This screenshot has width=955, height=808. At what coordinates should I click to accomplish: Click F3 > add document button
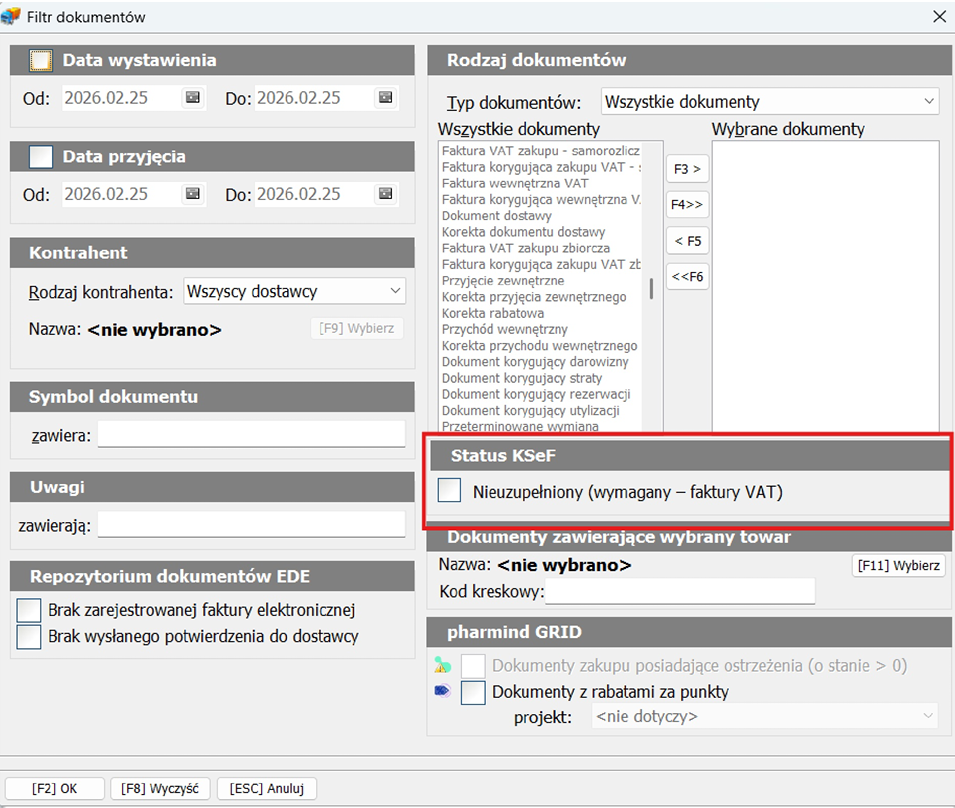coord(687,169)
